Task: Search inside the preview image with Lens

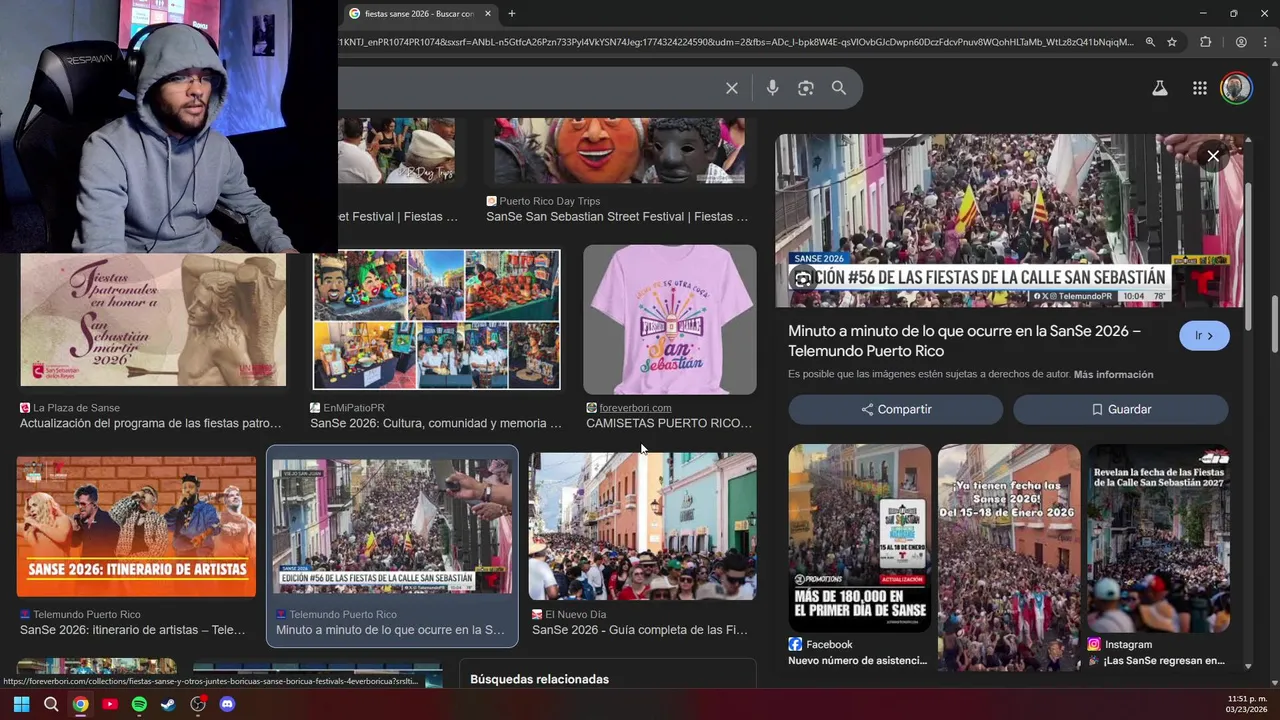Action: coord(802,280)
